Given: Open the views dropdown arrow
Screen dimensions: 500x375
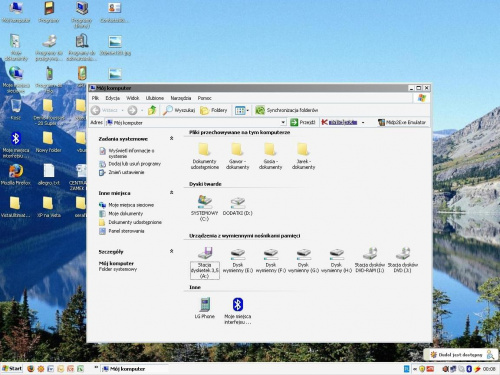Looking at the screenshot, I should pyautogui.click(x=248, y=110).
